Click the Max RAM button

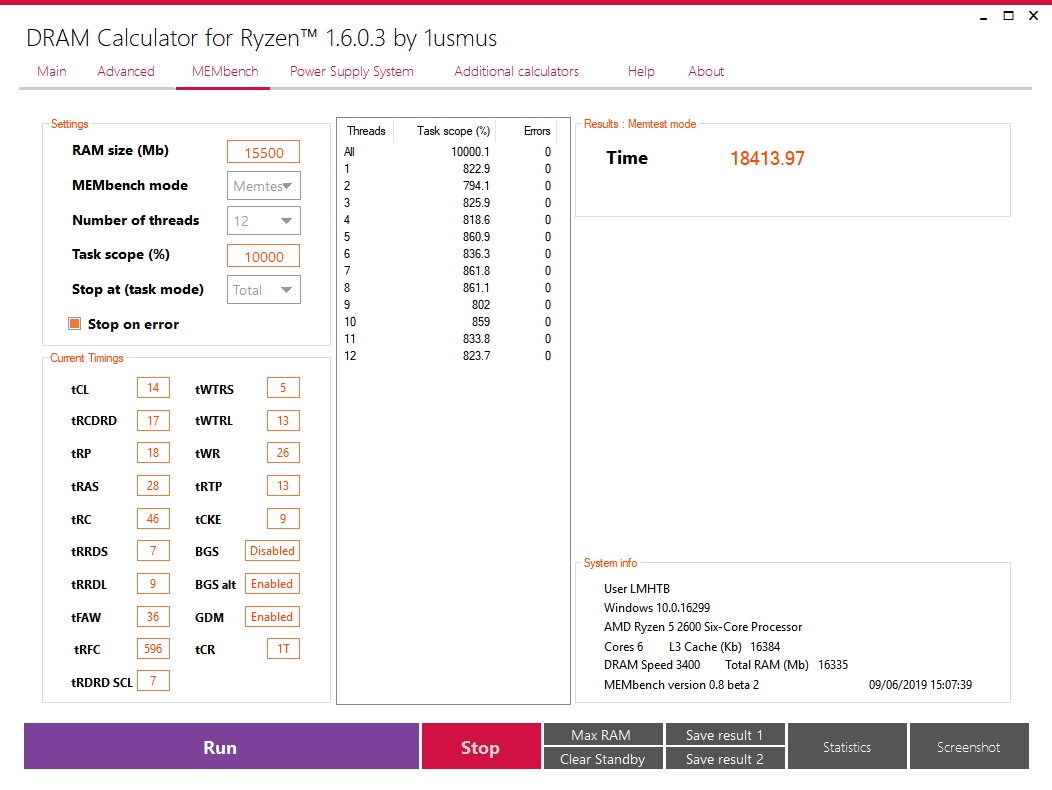tap(603, 735)
